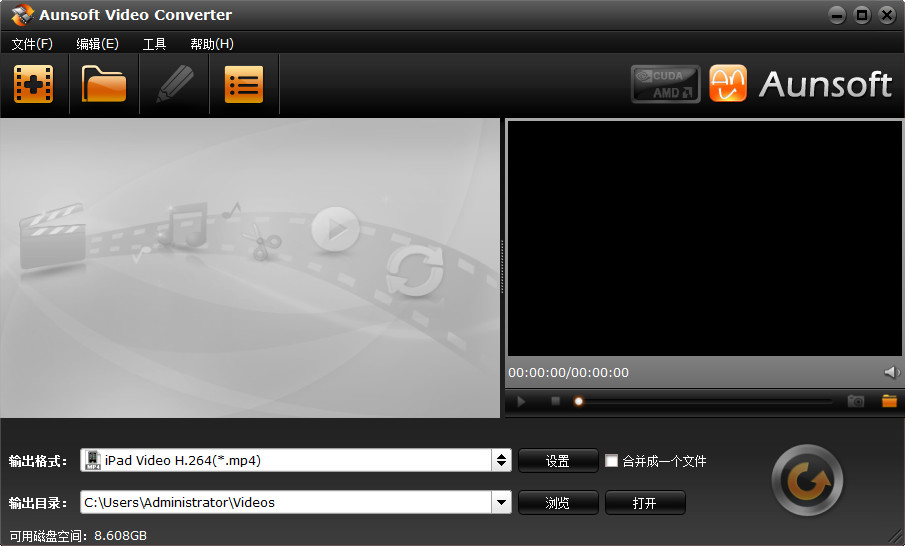Minimize the Aunsoft window
The width and height of the screenshot is (905, 546).
pyautogui.click(x=837, y=15)
